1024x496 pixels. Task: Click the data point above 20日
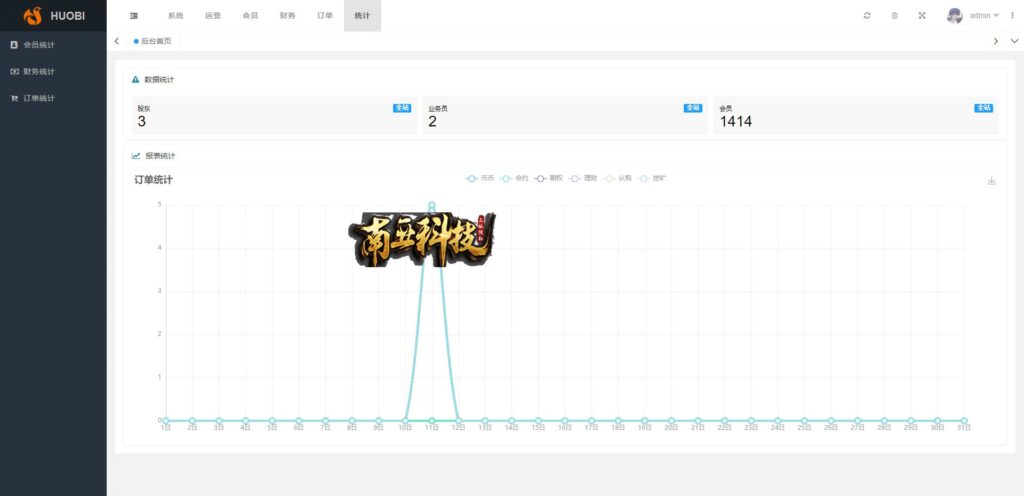pos(671,420)
